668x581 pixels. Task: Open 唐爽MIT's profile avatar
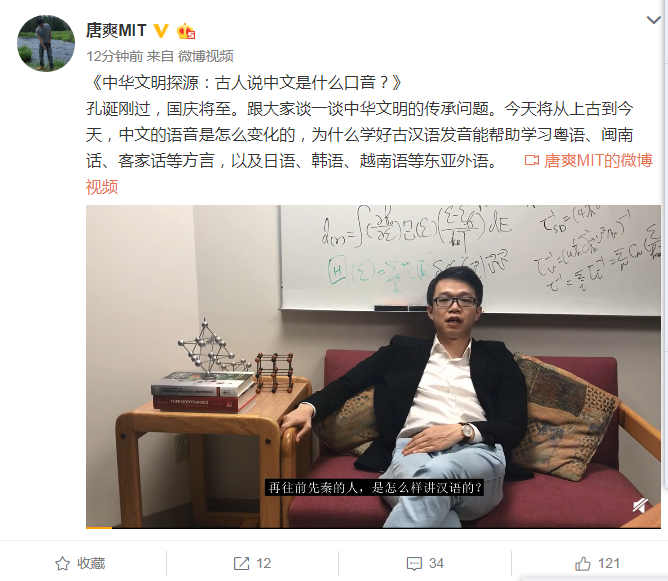tap(46, 43)
